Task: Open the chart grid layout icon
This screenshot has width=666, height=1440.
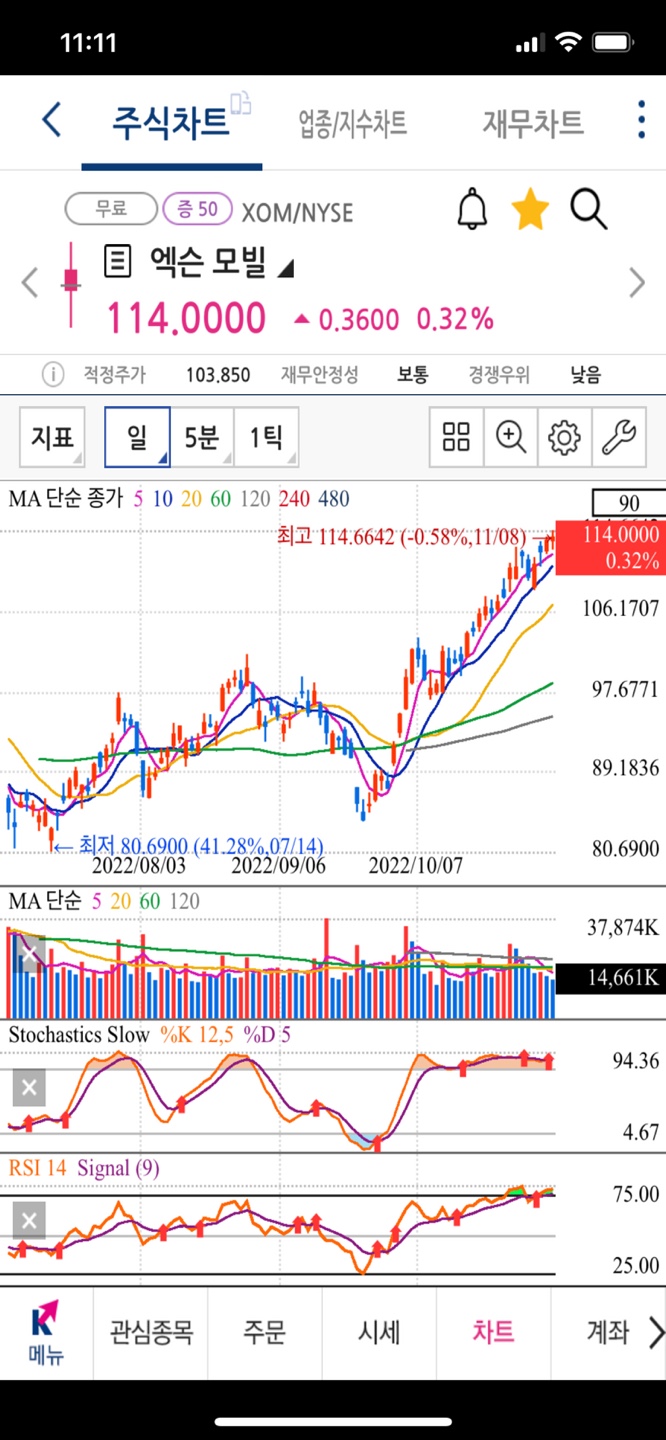Action: (456, 437)
